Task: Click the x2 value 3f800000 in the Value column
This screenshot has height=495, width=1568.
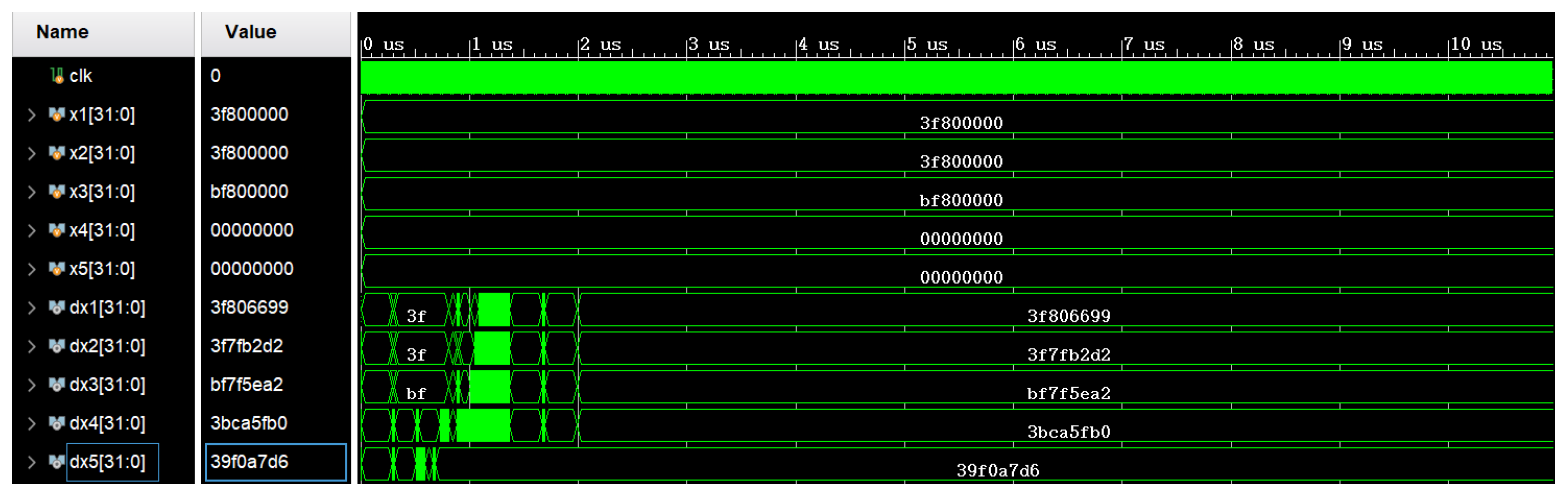Action: click(x=249, y=153)
